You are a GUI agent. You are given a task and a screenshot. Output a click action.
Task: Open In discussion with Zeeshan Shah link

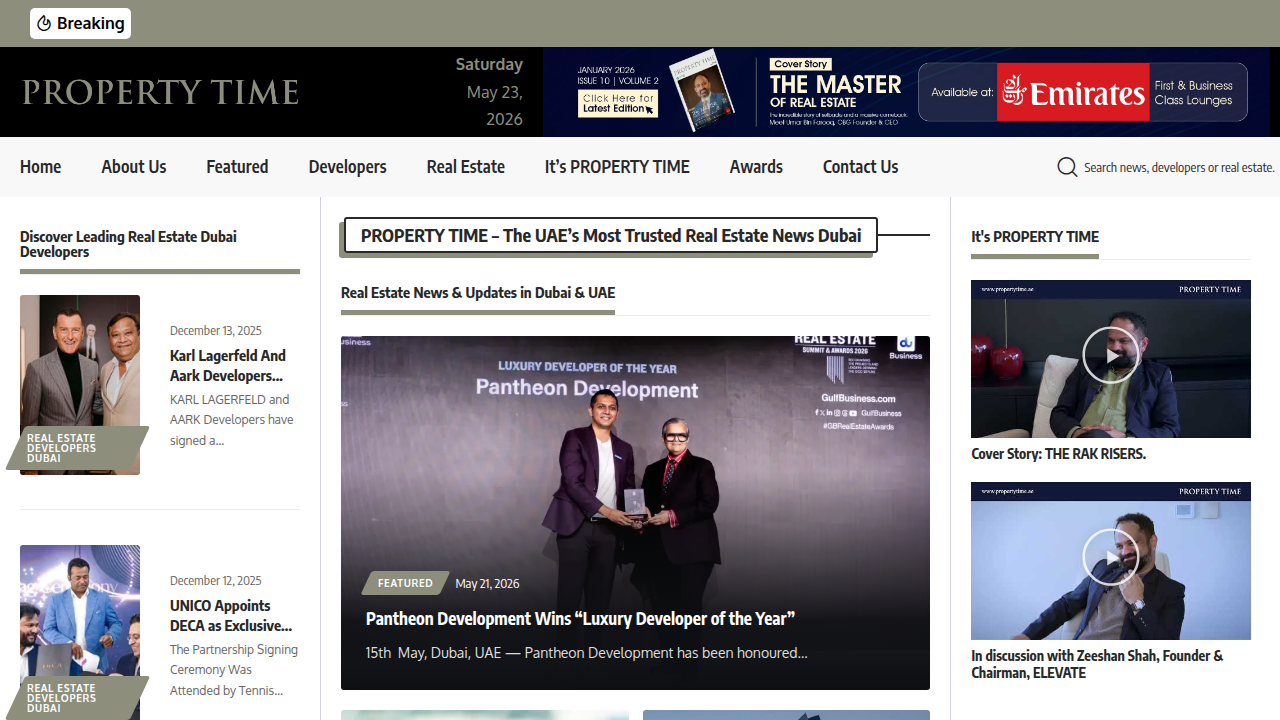point(1097,664)
